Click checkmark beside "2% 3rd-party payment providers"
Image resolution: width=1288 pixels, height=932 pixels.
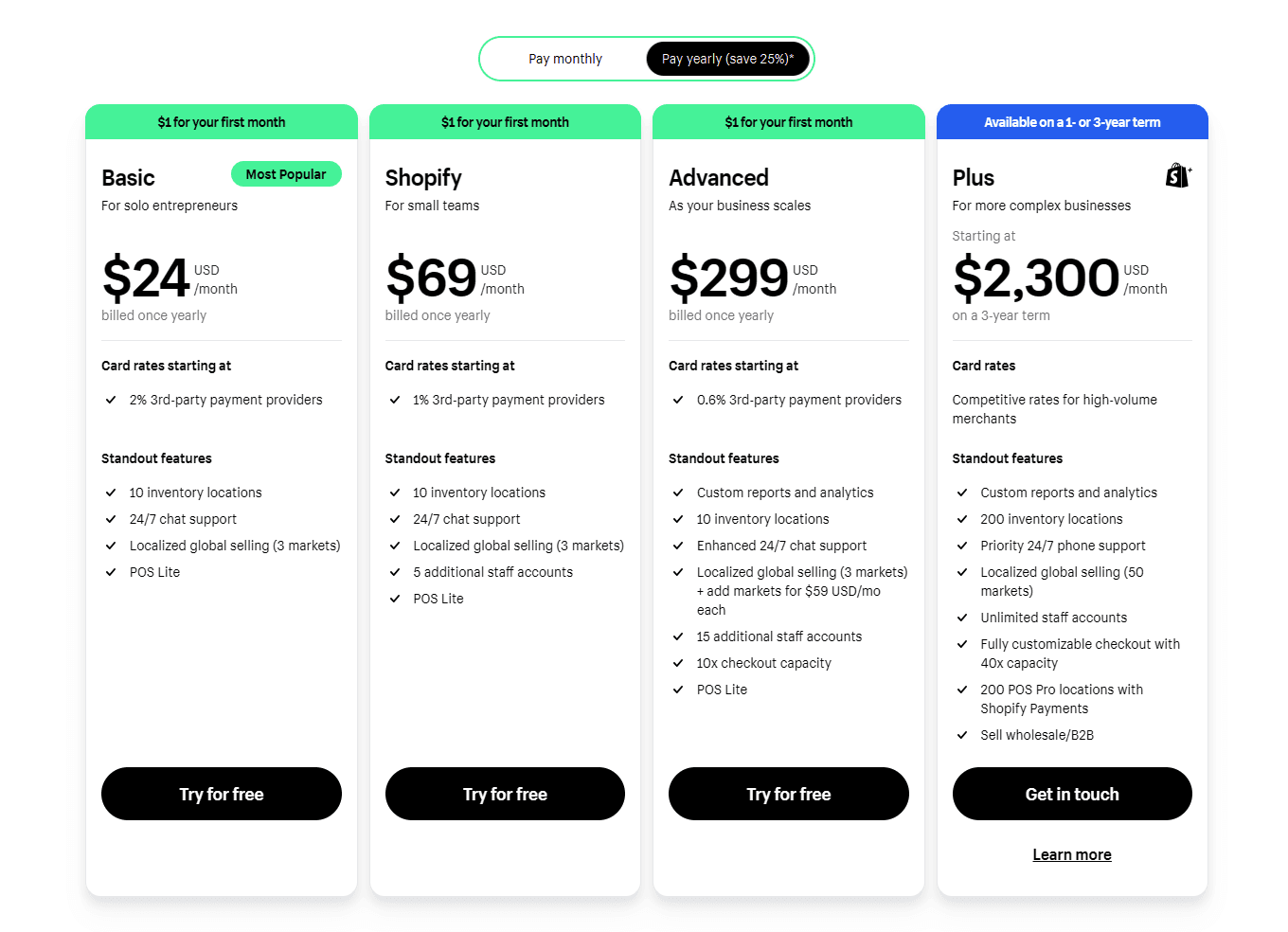coord(111,400)
